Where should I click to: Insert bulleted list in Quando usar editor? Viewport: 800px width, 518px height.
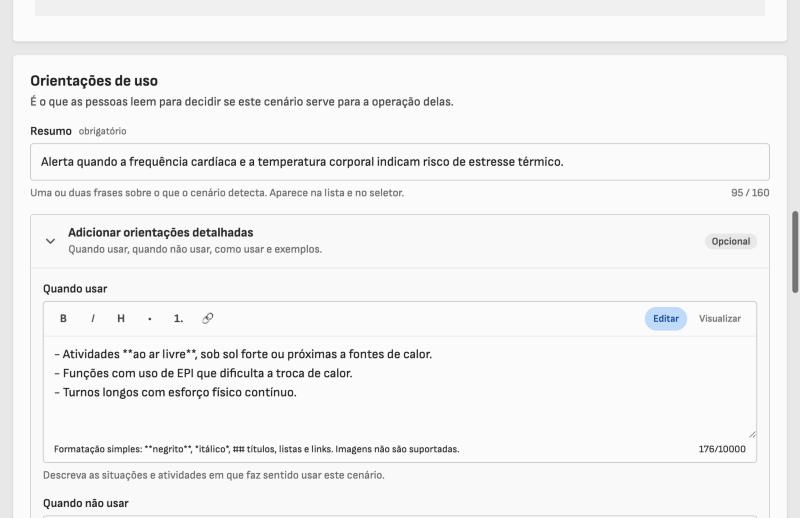tap(149, 318)
